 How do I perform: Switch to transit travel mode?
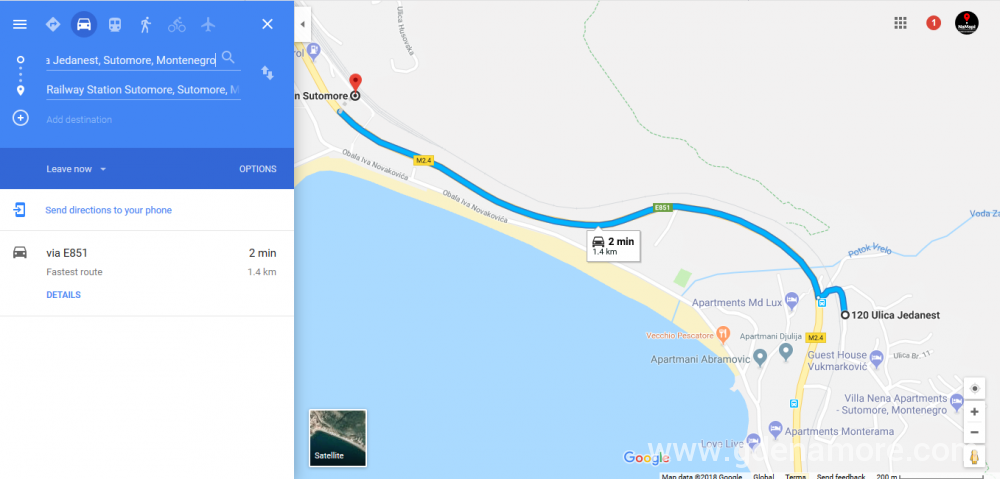(115, 24)
